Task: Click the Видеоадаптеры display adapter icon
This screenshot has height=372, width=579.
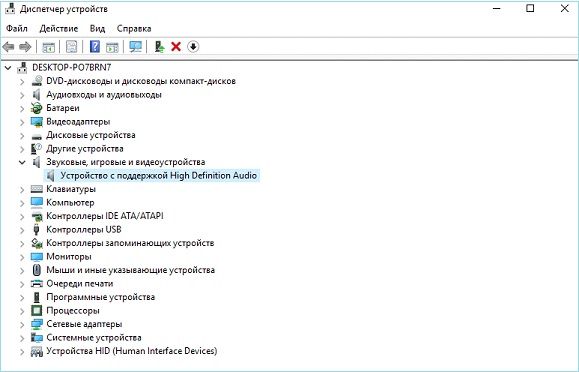Action: (37, 122)
